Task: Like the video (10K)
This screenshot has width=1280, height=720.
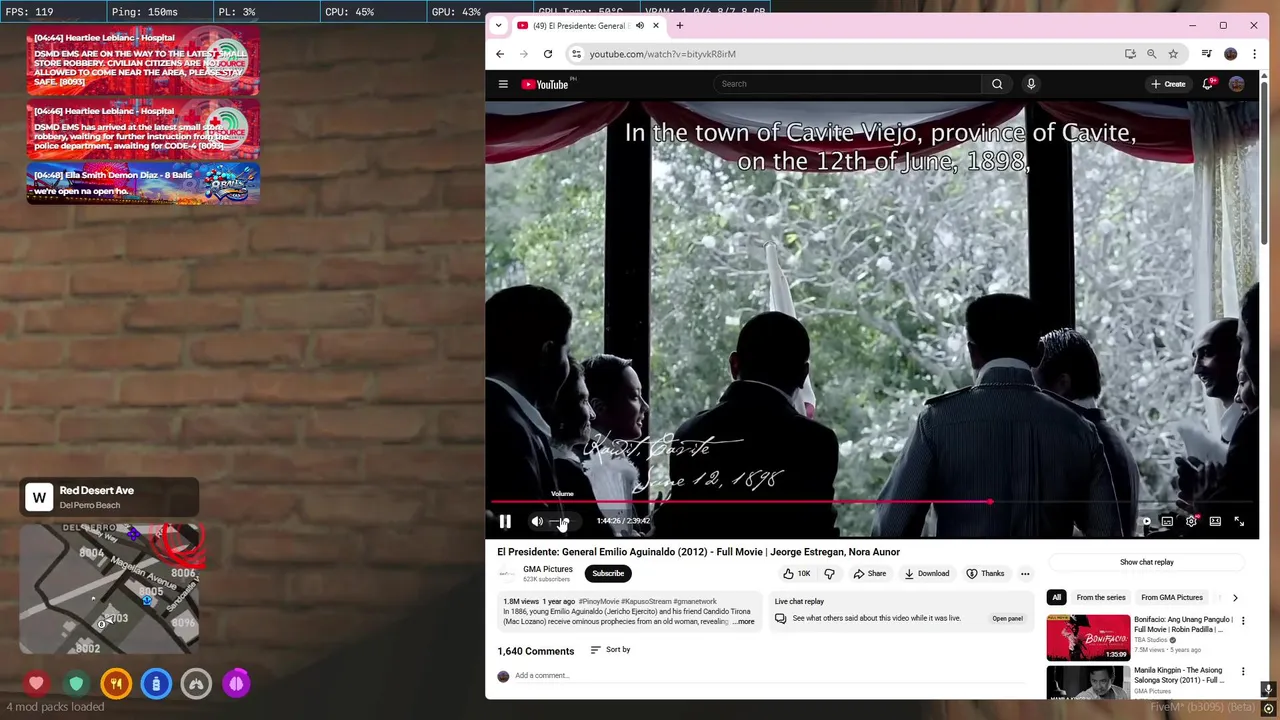Action: (797, 573)
